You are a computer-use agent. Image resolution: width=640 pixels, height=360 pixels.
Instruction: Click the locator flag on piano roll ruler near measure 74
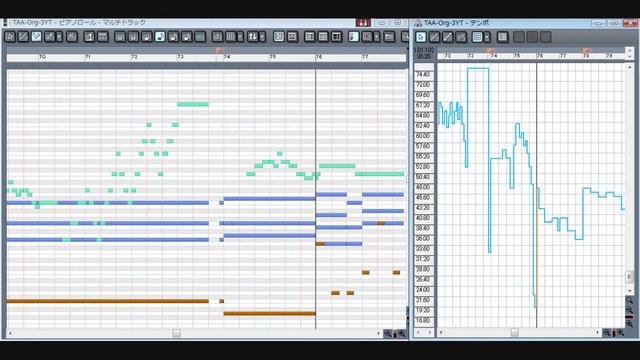219,50
